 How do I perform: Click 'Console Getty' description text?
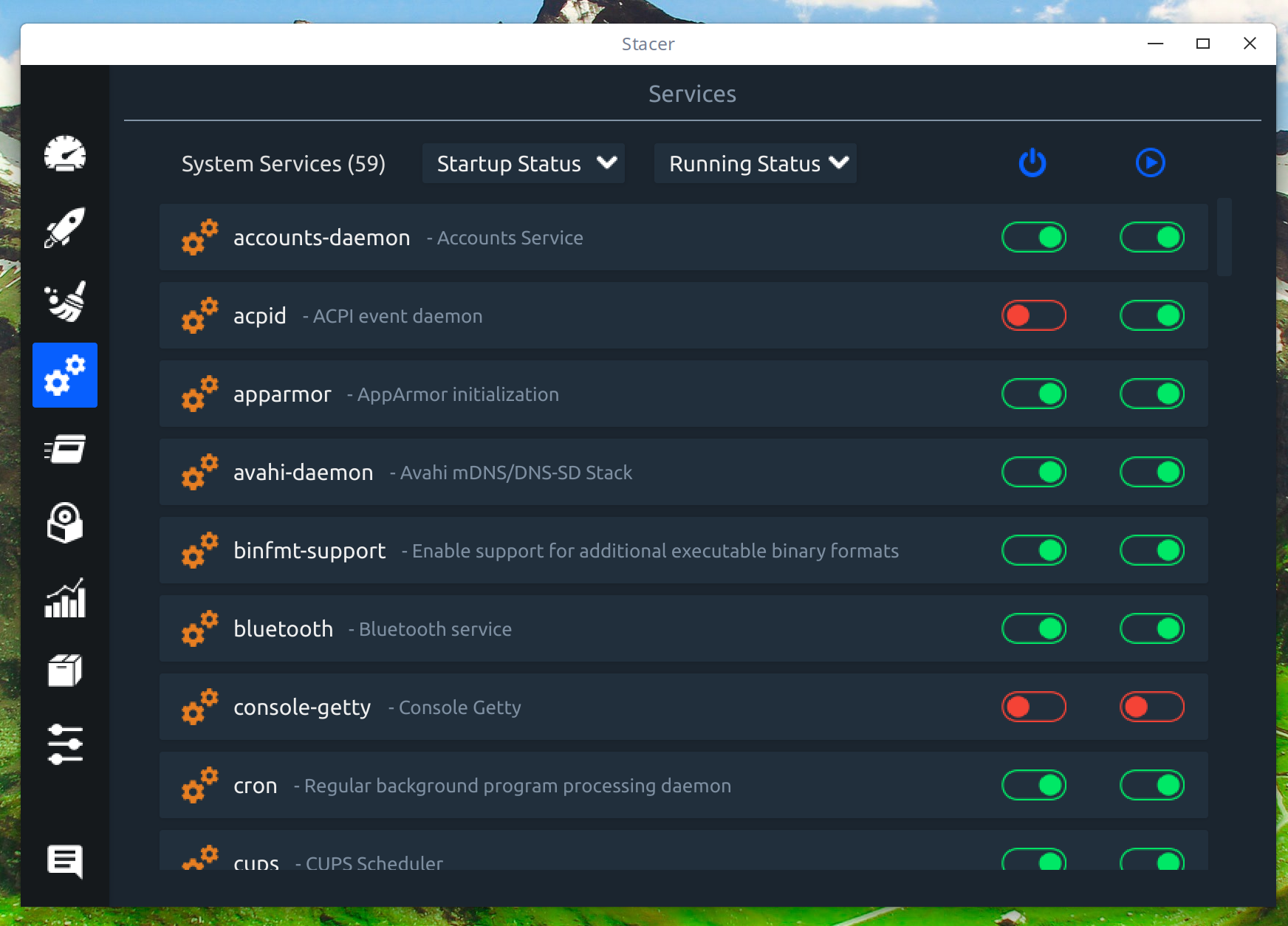point(460,707)
